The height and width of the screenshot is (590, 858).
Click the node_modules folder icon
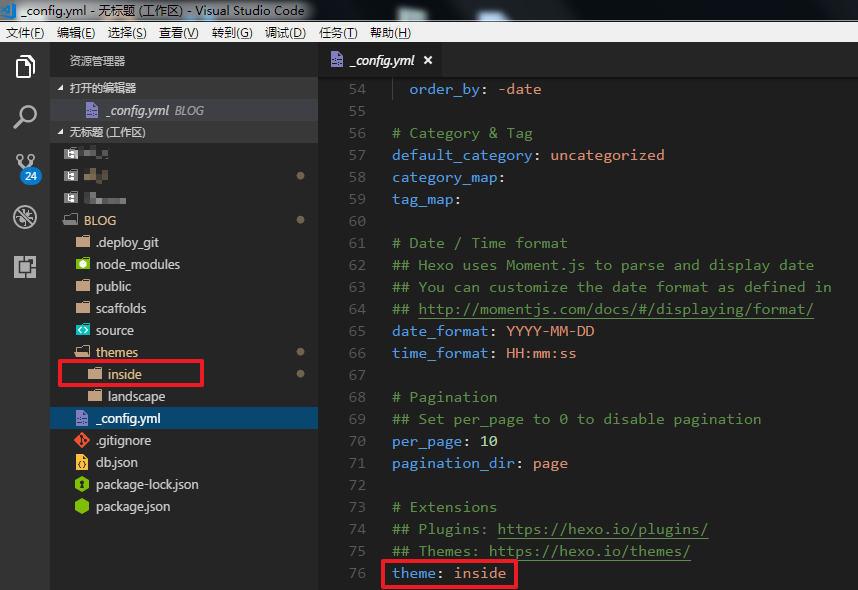click(83, 264)
